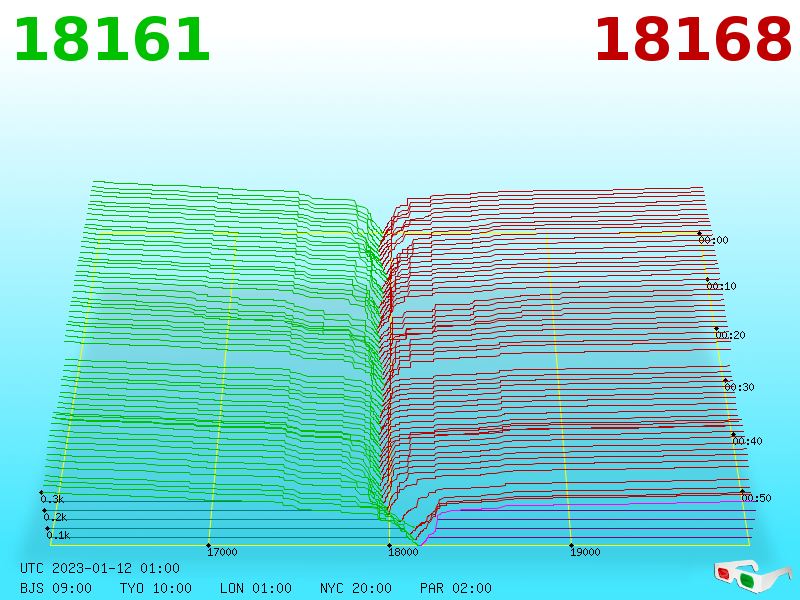Click the PAR 02:00 clock
This screenshot has width=800, height=600.
pyautogui.click(x=456, y=588)
